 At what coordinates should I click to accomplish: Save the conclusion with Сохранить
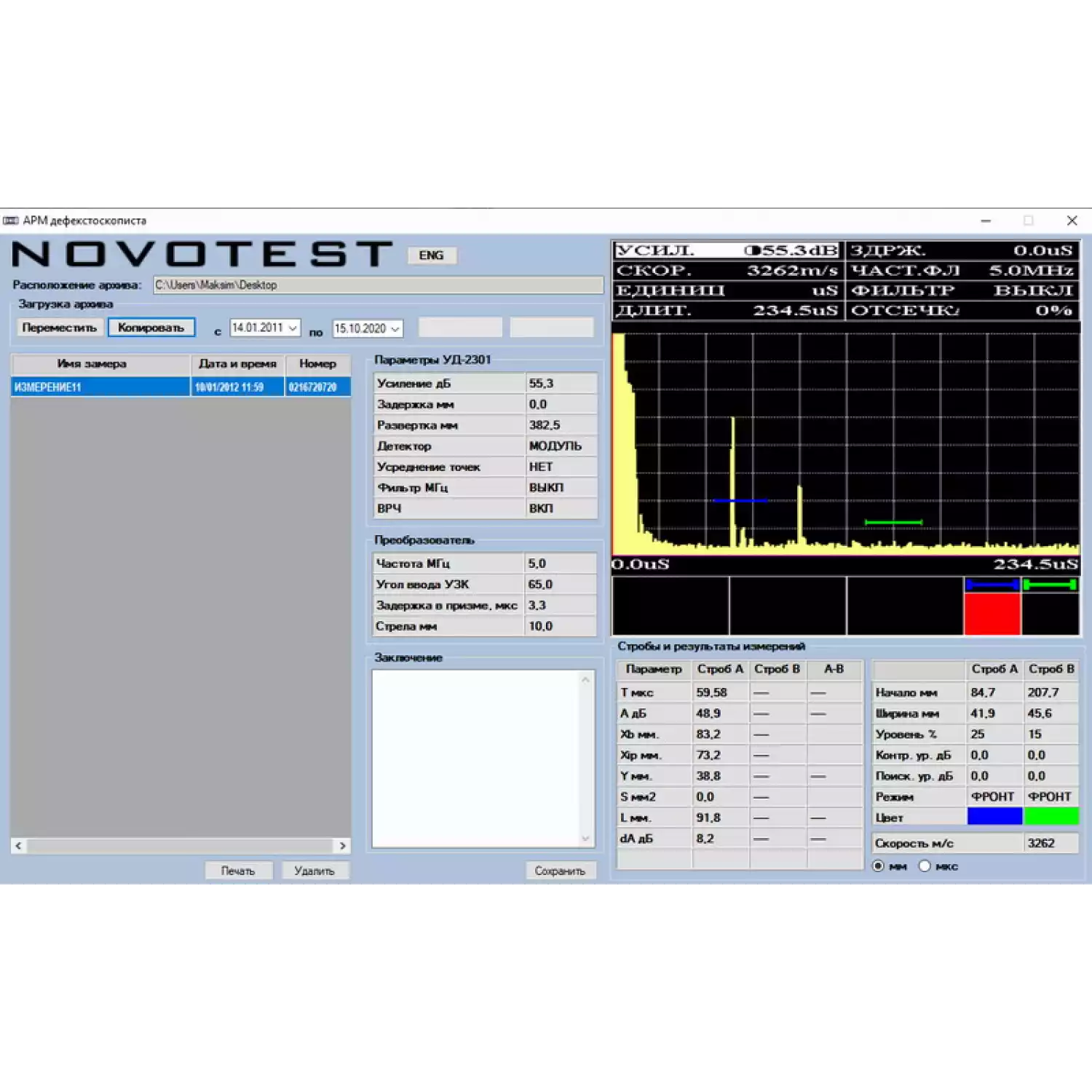pos(561,871)
